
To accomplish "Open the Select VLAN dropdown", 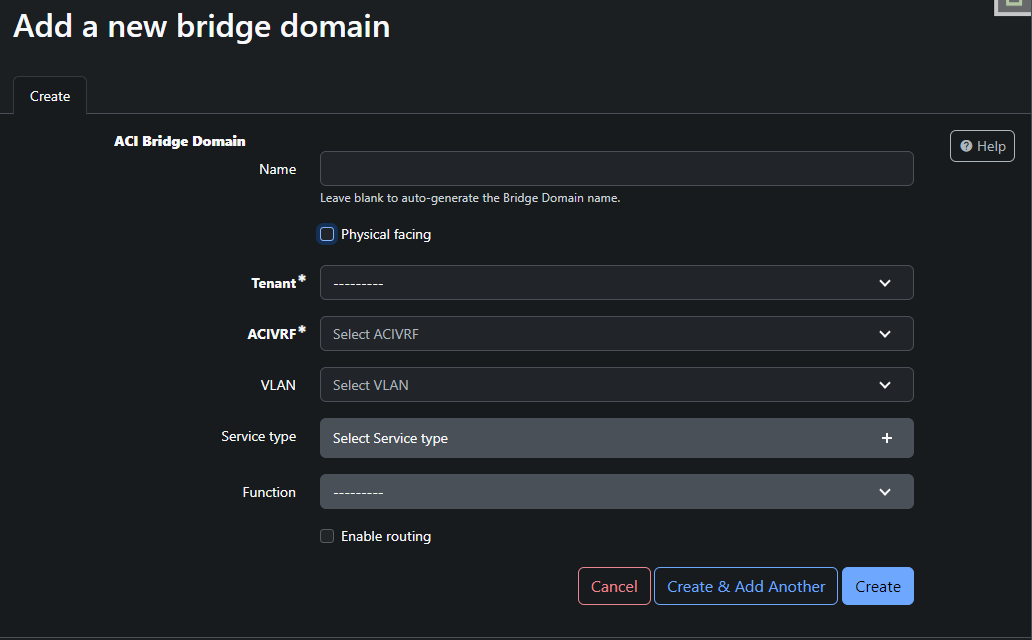I will (x=616, y=385).
